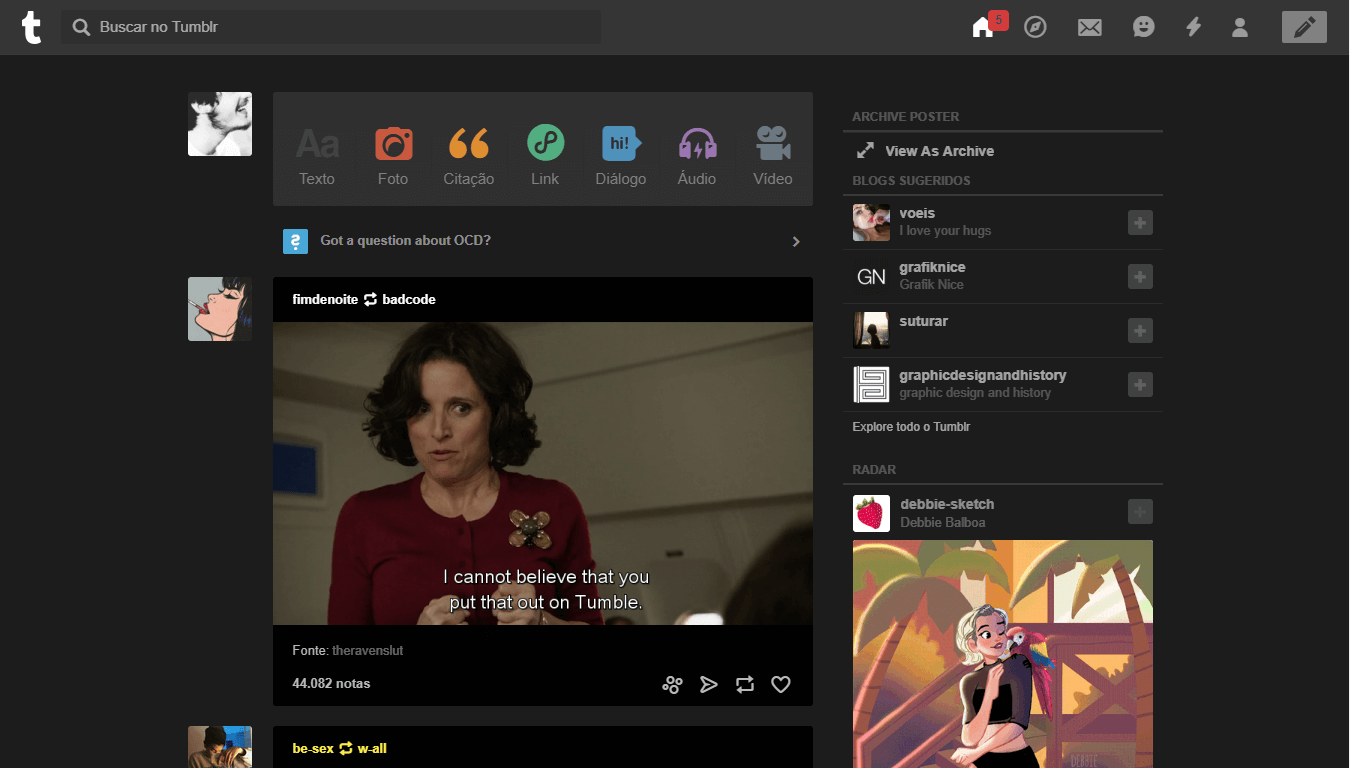Image resolution: width=1350 pixels, height=768 pixels.
Task: Follow debbie-sketch with plus button
Action: [1140, 512]
